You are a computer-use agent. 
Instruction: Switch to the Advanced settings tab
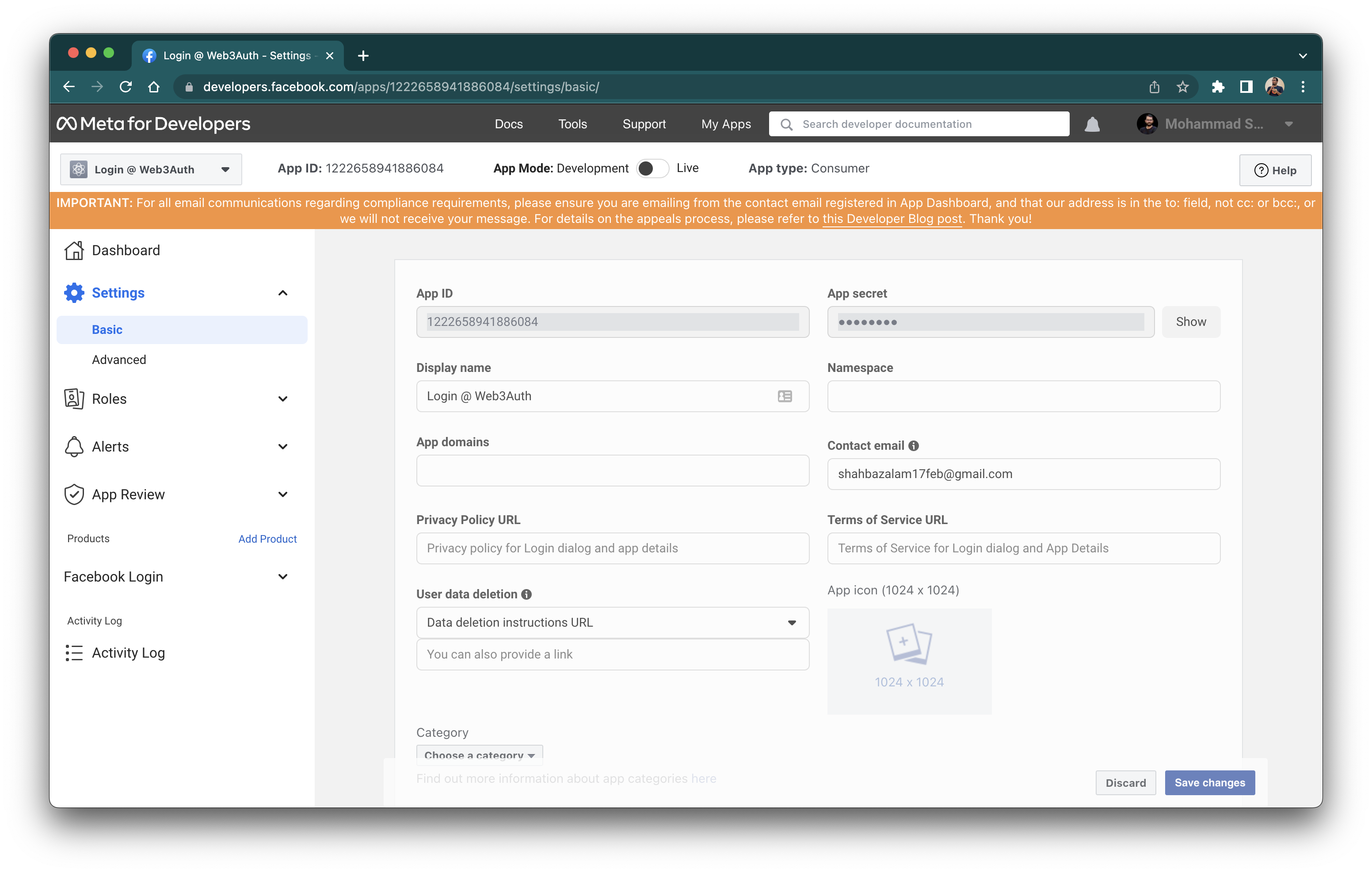pos(119,359)
